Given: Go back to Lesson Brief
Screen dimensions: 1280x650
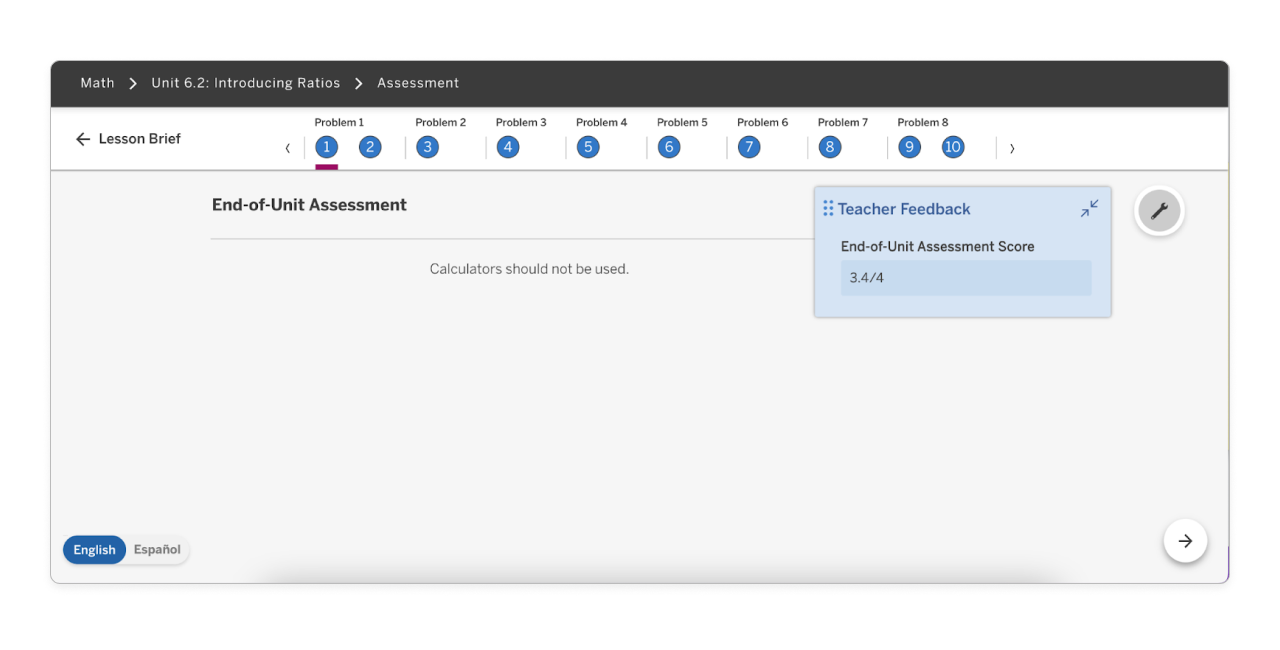Looking at the screenshot, I should (x=128, y=139).
